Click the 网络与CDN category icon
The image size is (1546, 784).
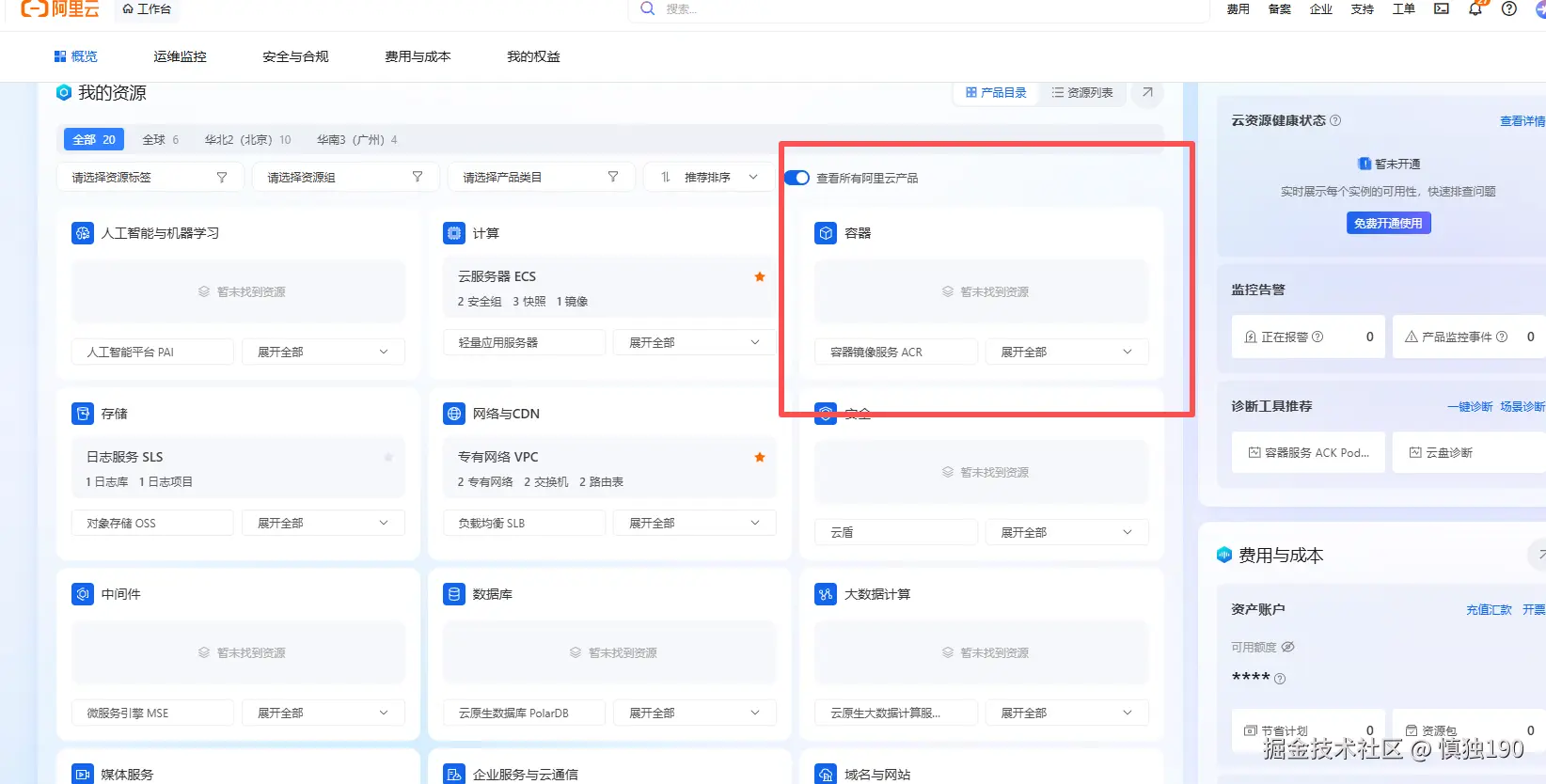[x=454, y=414]
